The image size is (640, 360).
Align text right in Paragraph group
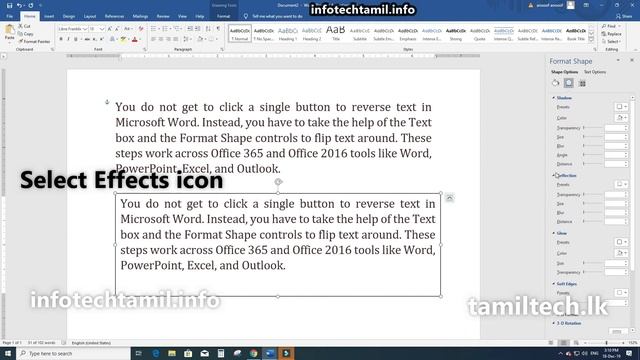coord(168,39)
